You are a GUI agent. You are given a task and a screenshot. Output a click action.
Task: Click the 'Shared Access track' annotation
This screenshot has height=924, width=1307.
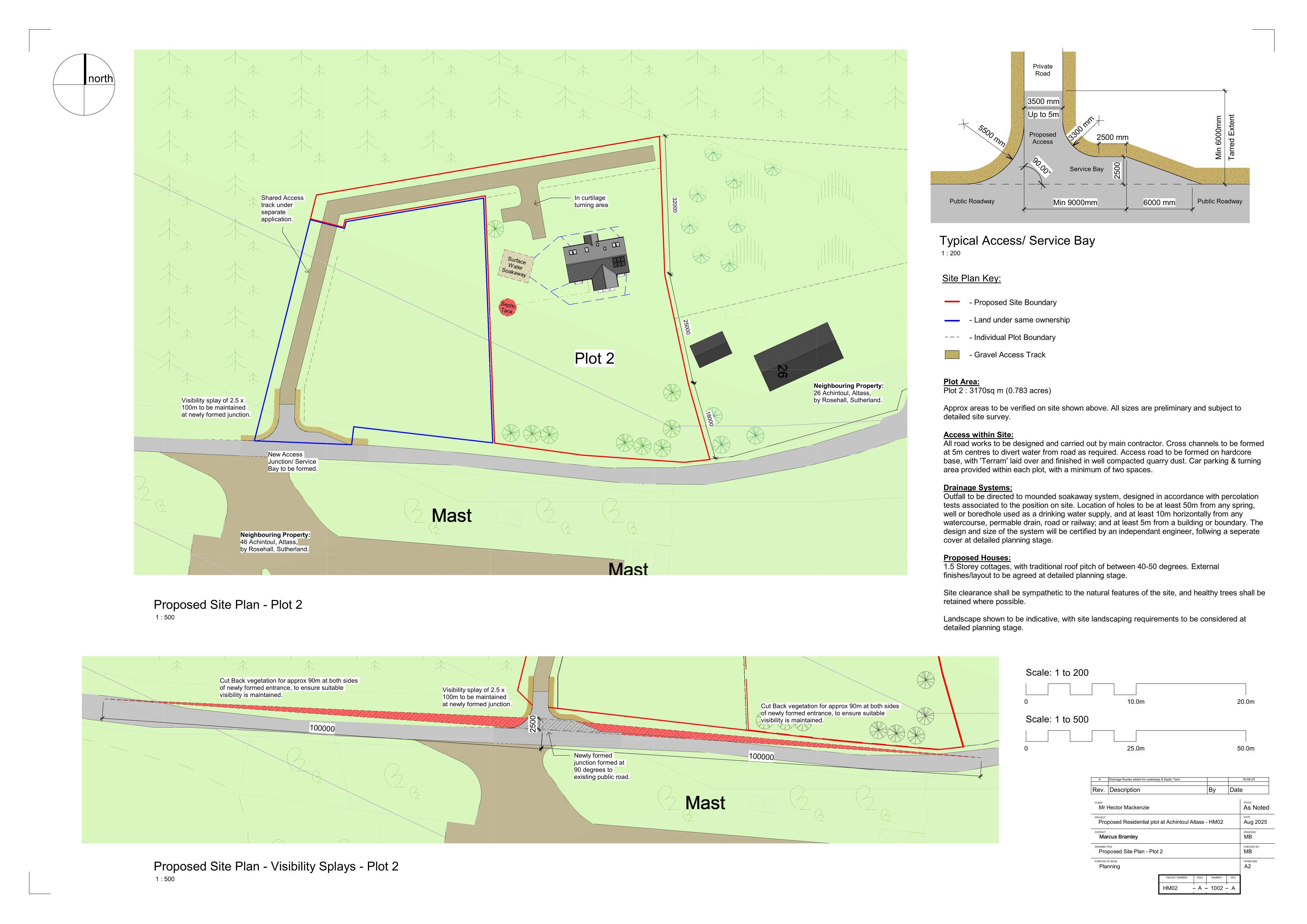[x=282, y=208]
